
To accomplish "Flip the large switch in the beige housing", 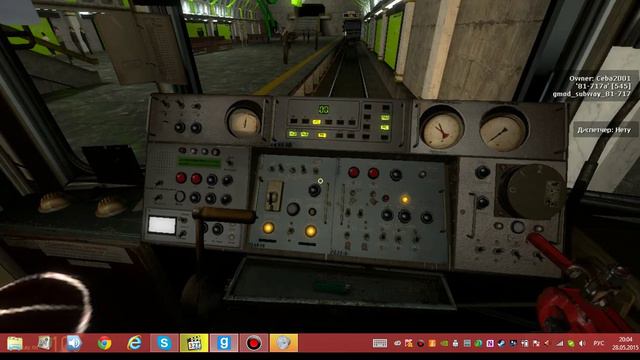I will tap(274, 196).
